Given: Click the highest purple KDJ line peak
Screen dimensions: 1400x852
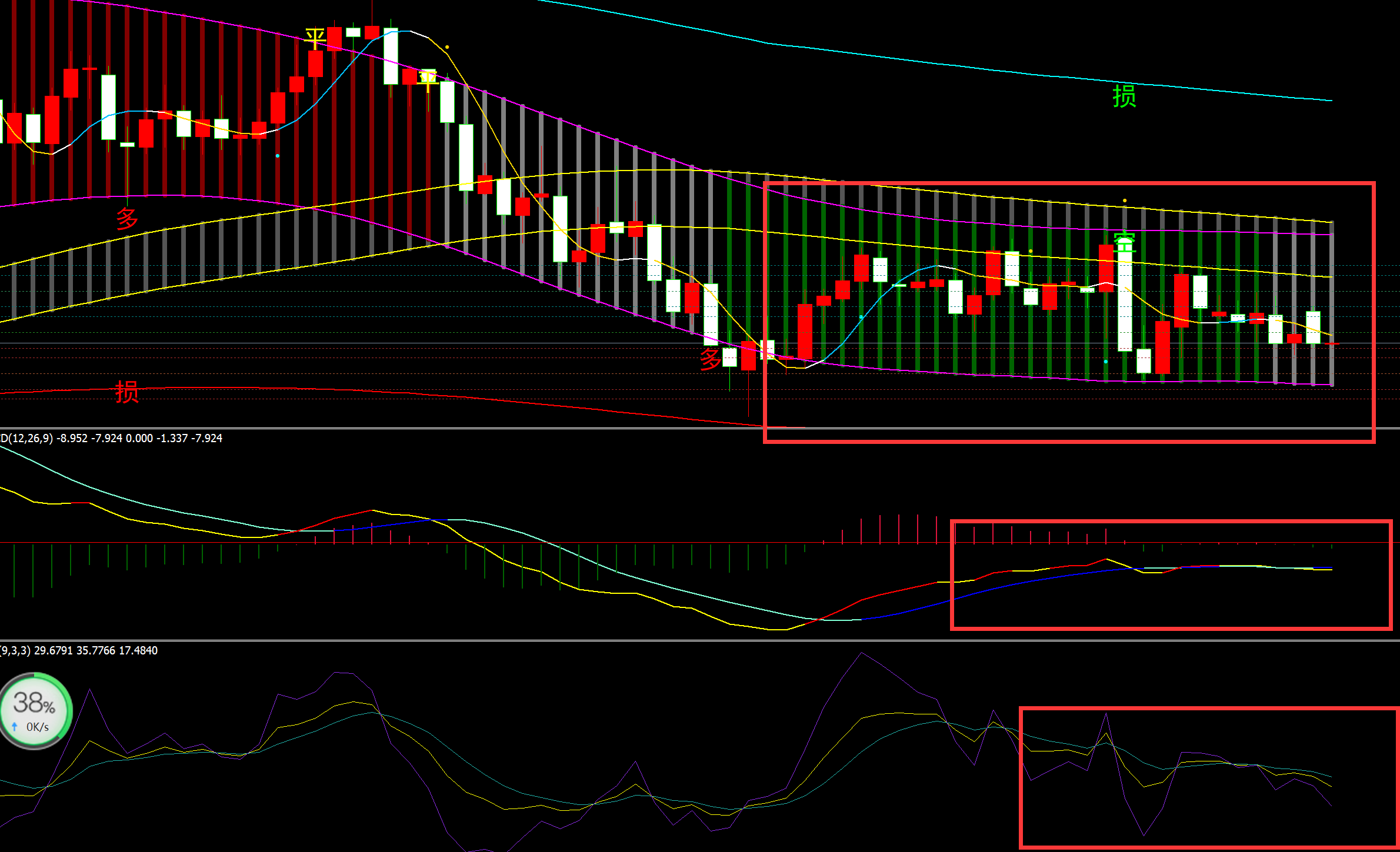Looking at the screenshot, I should click(x=862, y=653).
